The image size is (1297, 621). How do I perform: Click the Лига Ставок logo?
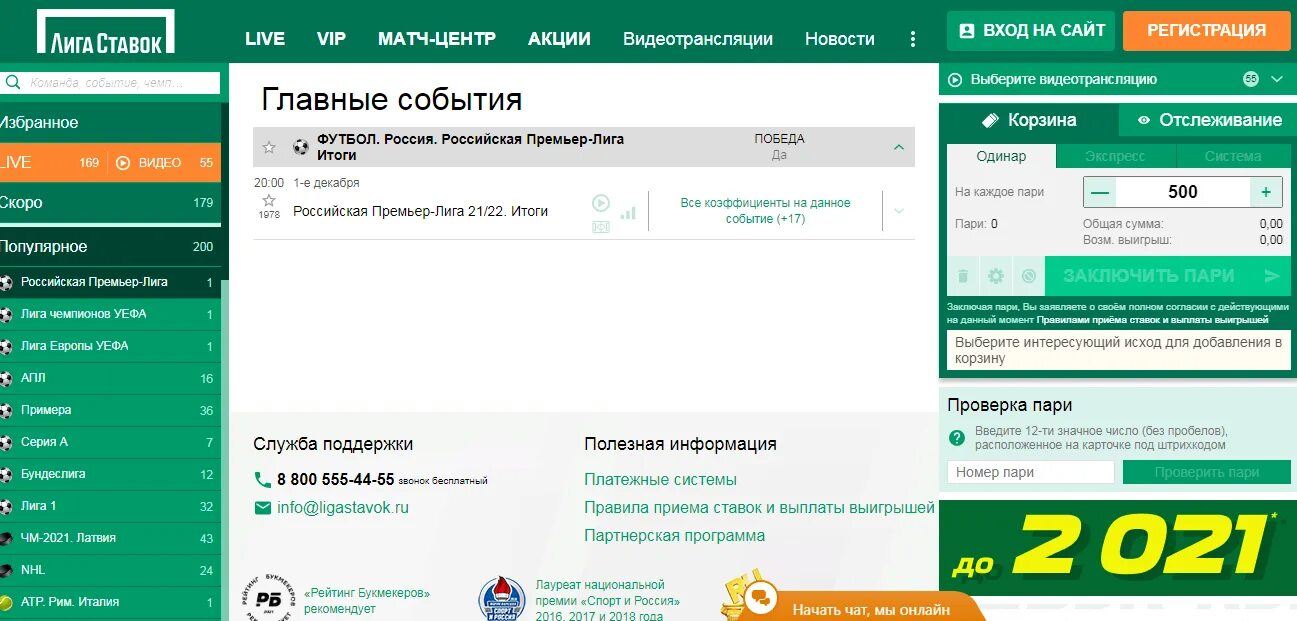point(106,31)
